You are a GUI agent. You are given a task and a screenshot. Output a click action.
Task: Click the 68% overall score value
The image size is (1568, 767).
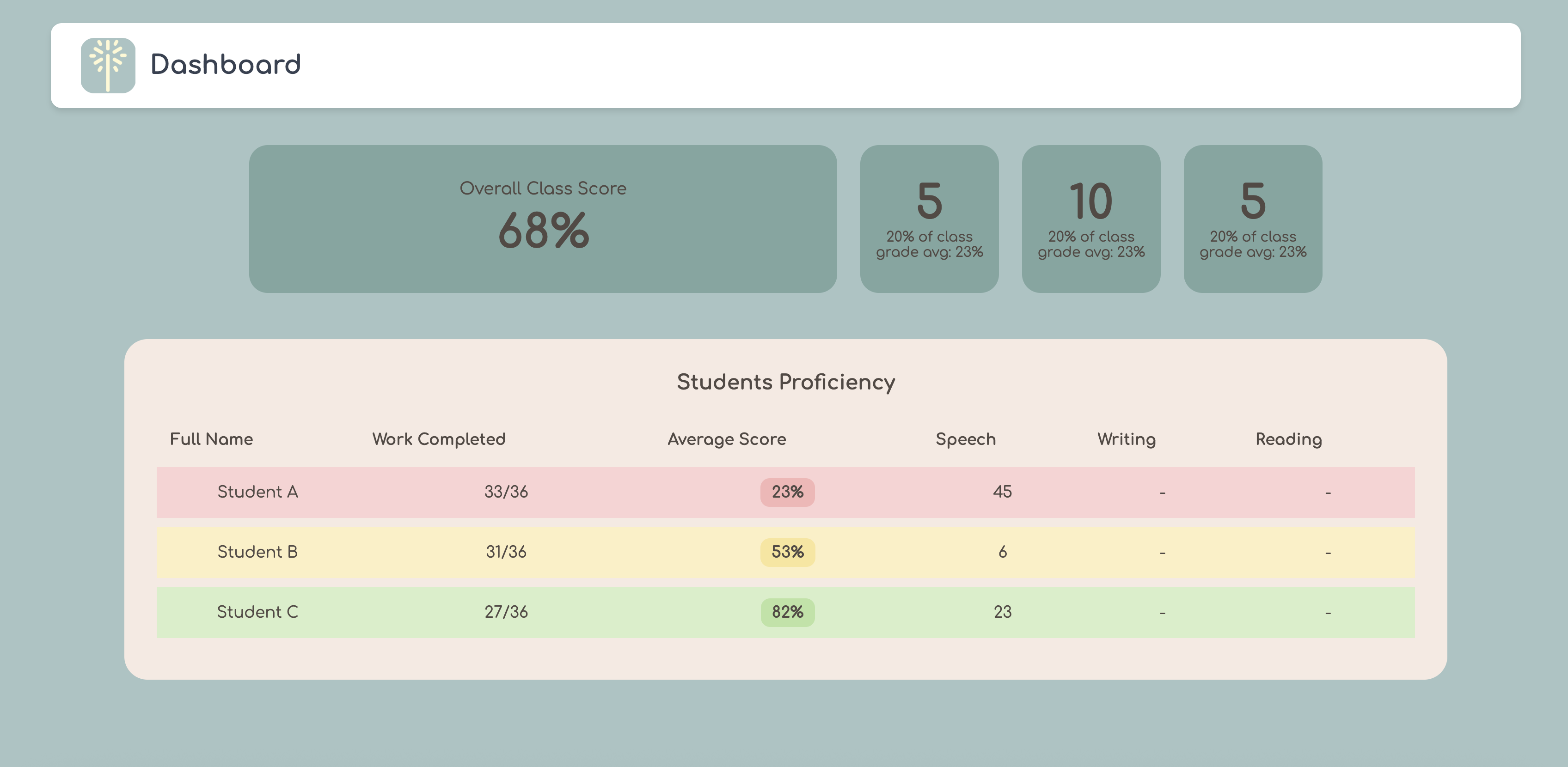[543, 231]
